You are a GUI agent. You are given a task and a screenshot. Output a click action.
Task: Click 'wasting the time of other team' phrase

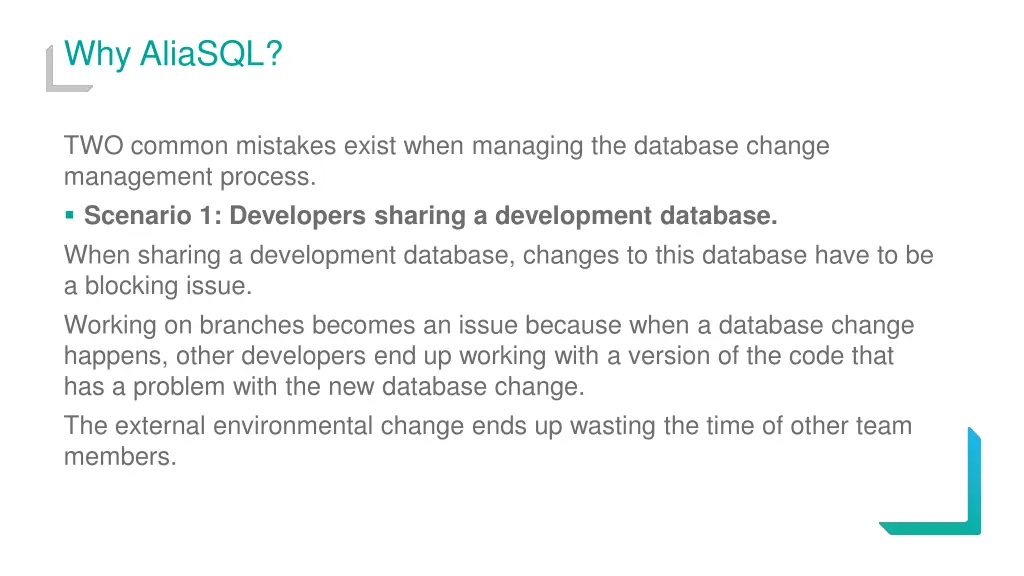741,426
